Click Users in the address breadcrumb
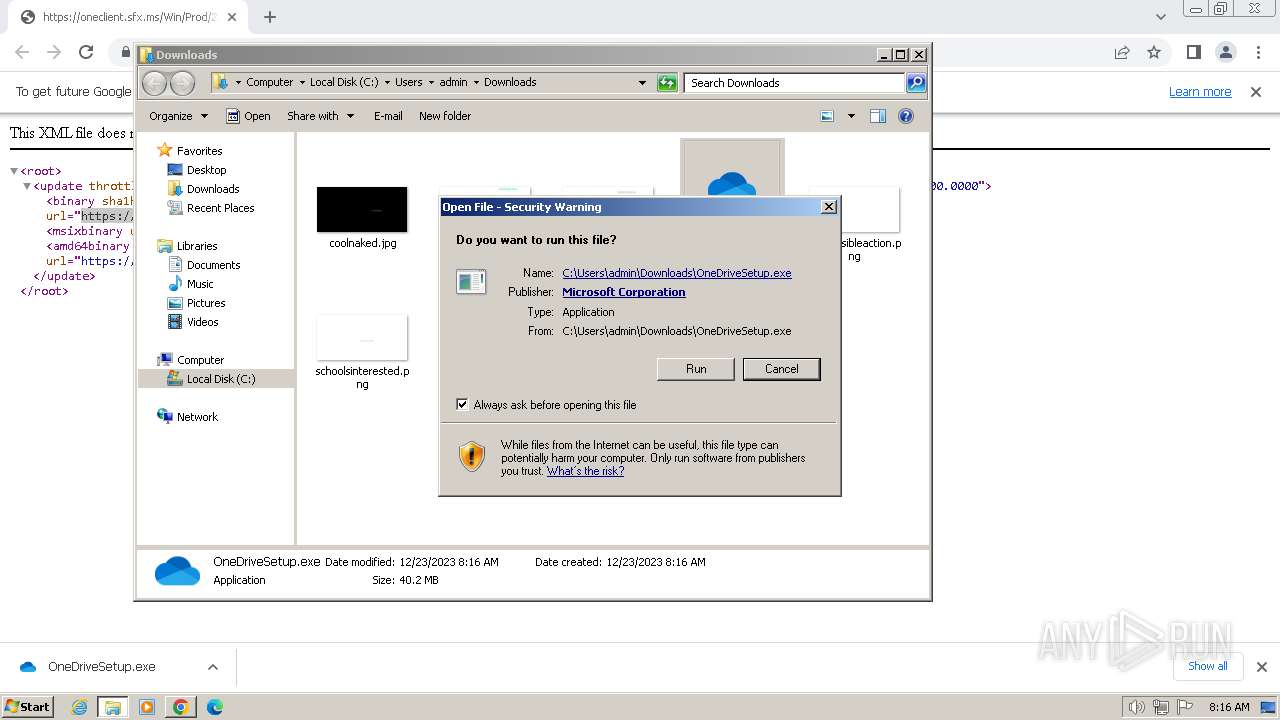 [408, 82]
